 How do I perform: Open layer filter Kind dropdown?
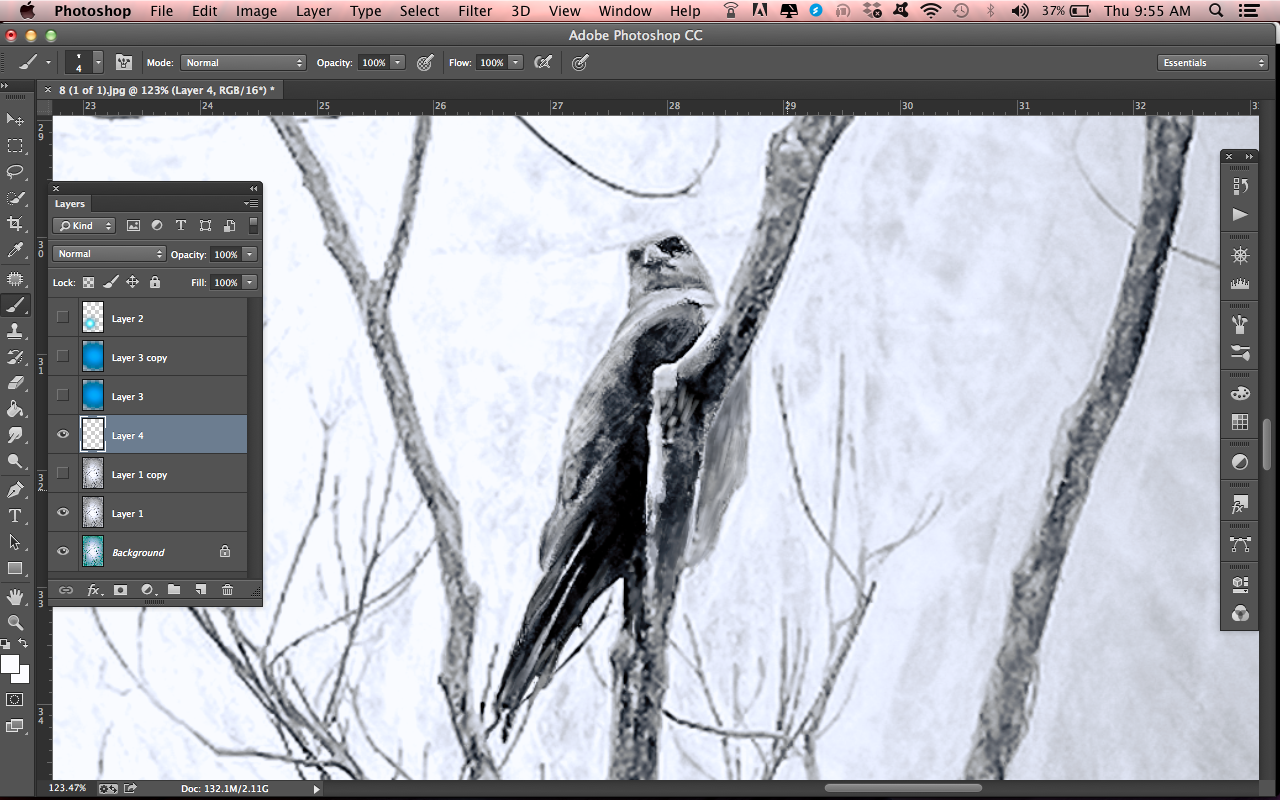tap(85, 226)
